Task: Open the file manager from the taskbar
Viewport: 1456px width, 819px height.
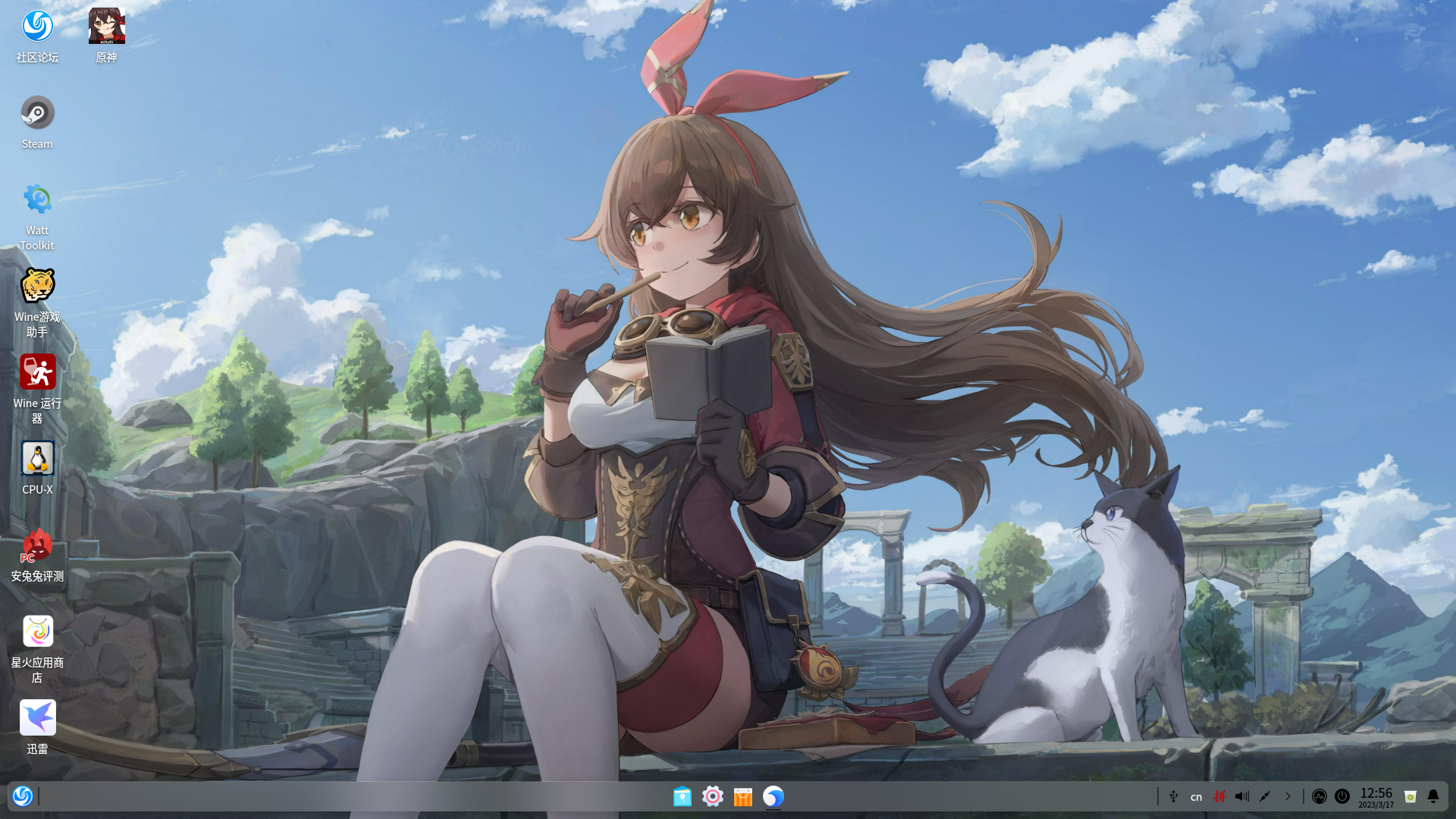Action: 682,797
